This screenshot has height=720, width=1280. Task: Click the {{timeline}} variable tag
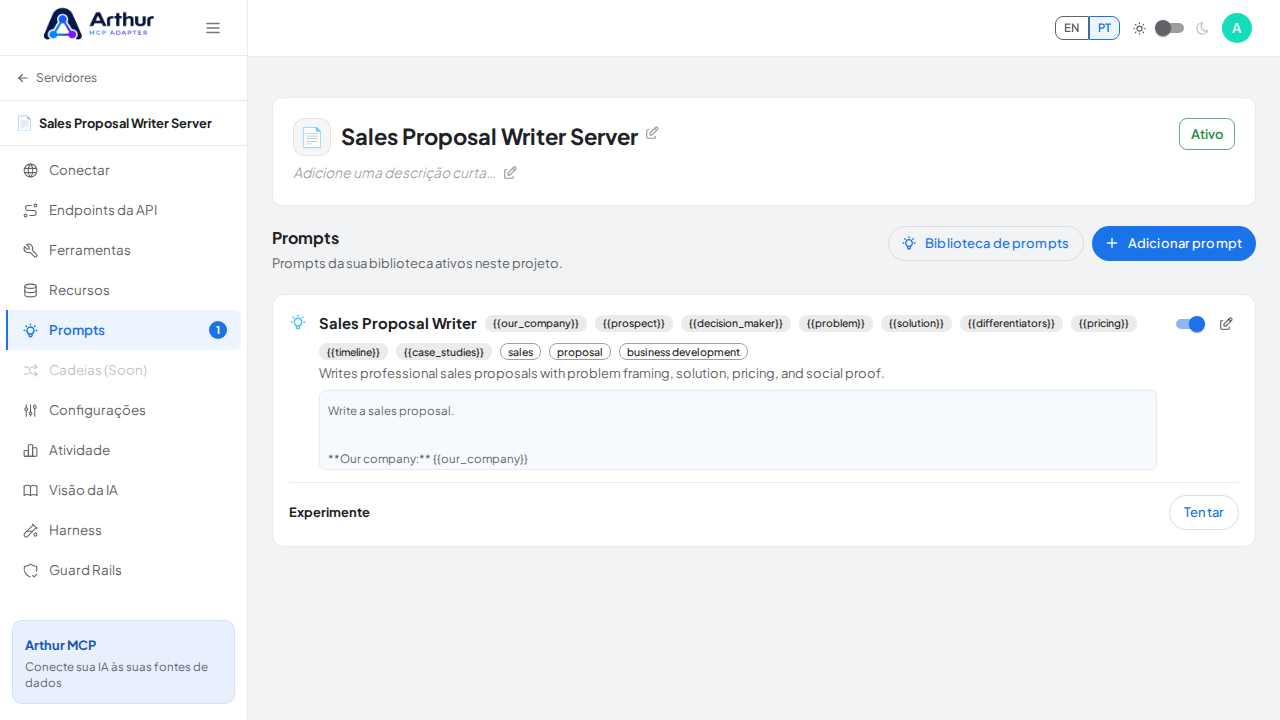354,352
